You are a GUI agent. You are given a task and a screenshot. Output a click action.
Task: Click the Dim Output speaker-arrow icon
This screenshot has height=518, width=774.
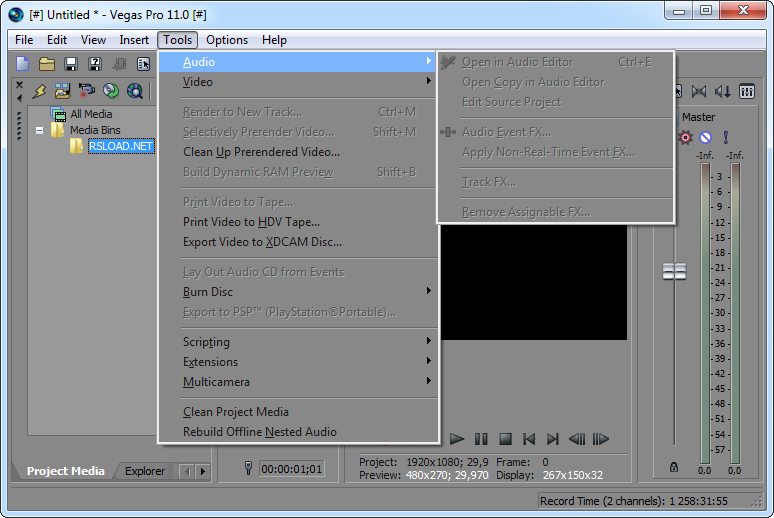tap(723, 91)
